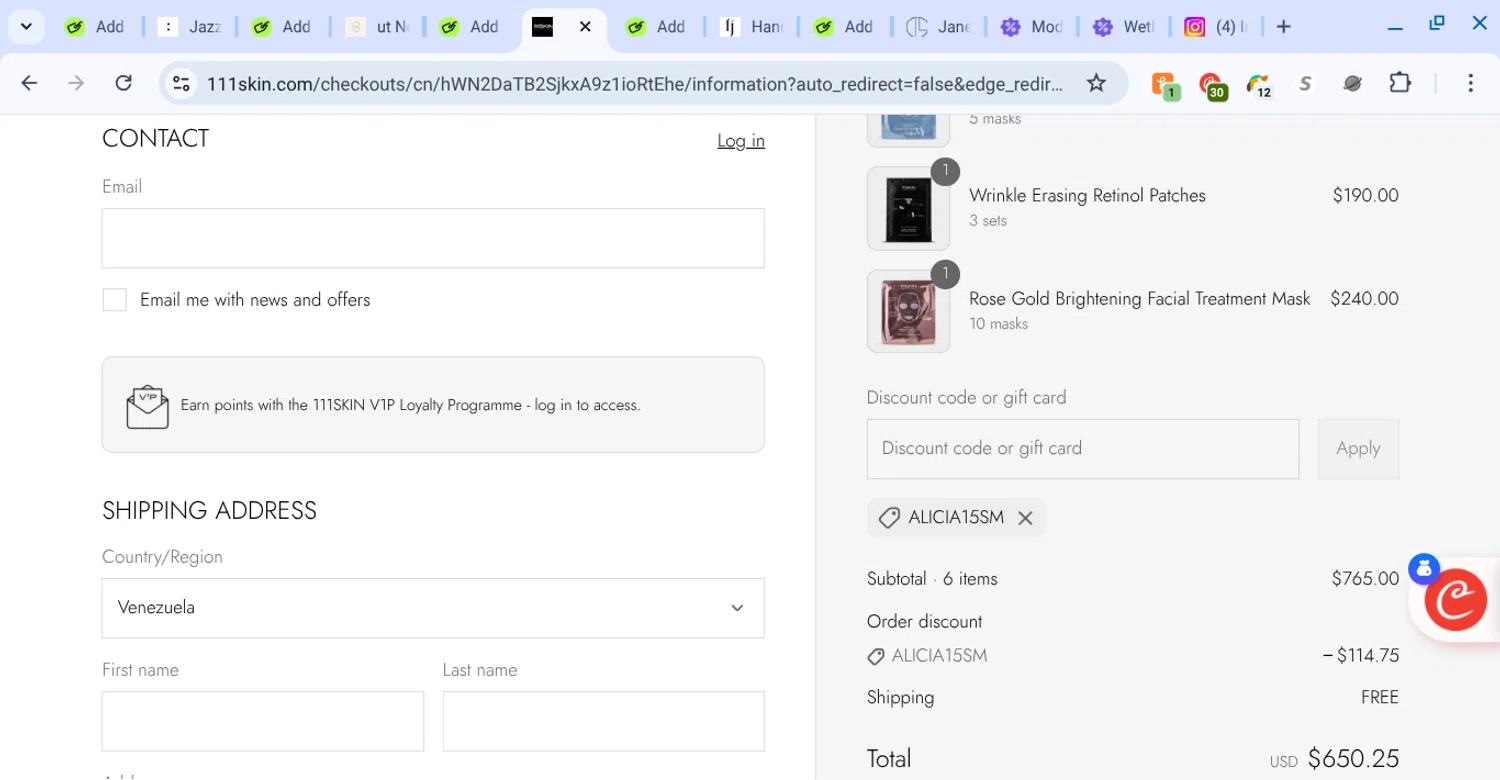Click the Log in link

click(741, 141)
